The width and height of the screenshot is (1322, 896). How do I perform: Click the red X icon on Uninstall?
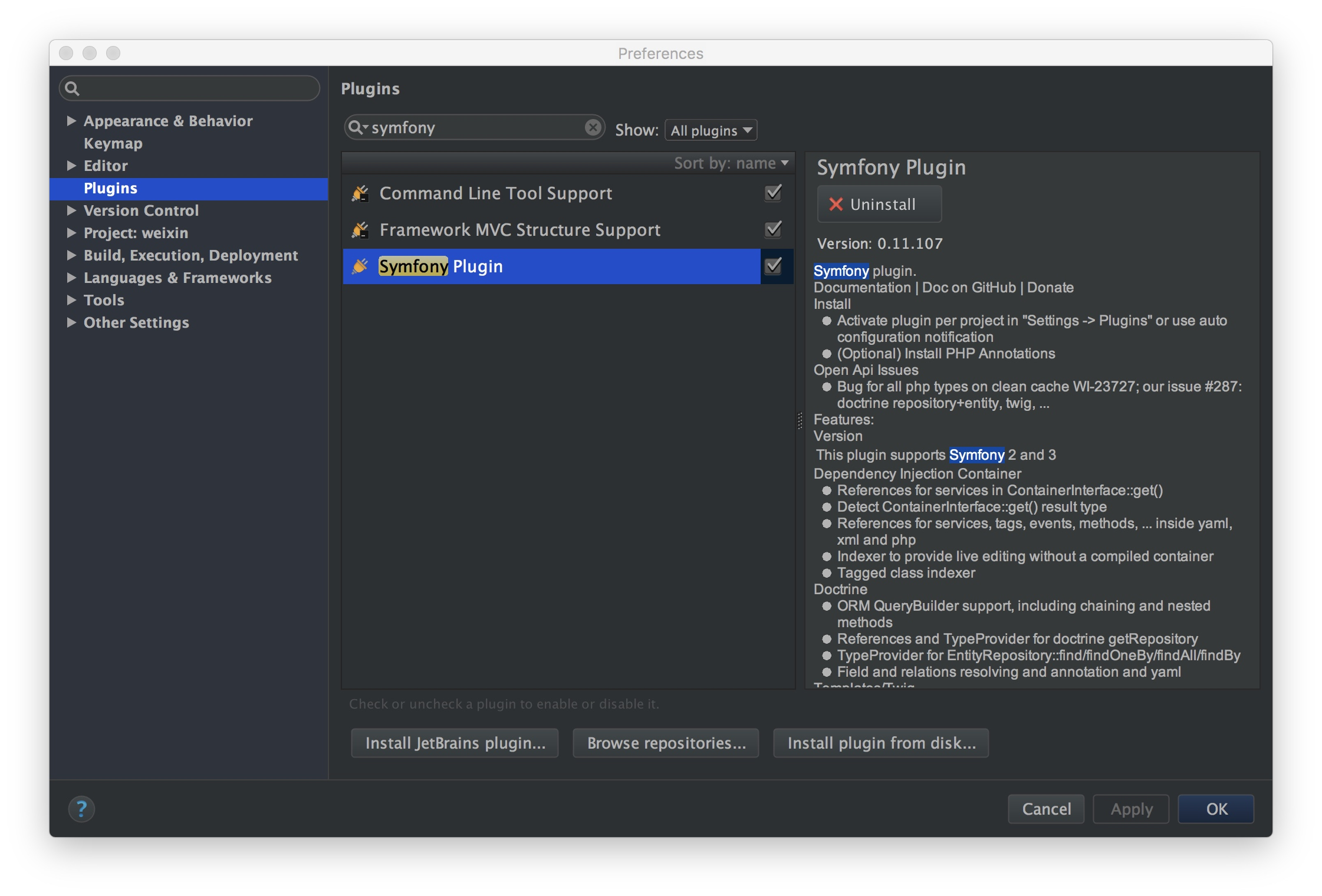836,204
